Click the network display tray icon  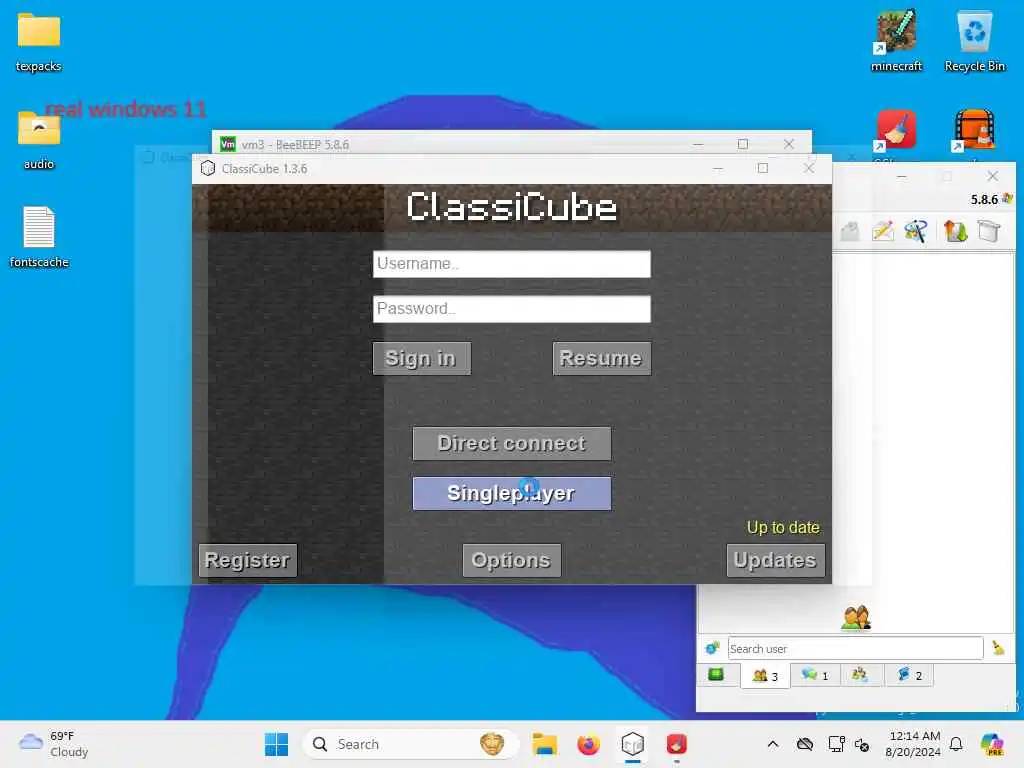[x=837, y=744]
